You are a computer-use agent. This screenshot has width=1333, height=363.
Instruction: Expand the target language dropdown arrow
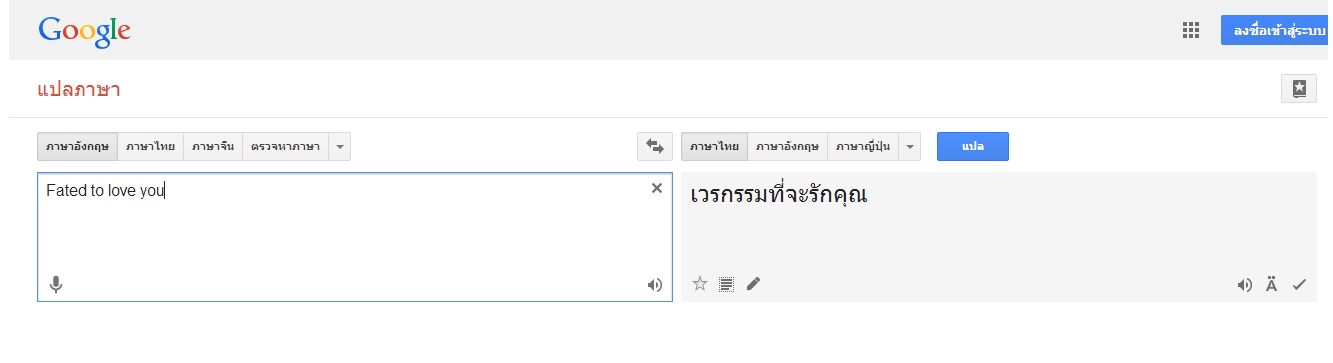tap(910, 146)
